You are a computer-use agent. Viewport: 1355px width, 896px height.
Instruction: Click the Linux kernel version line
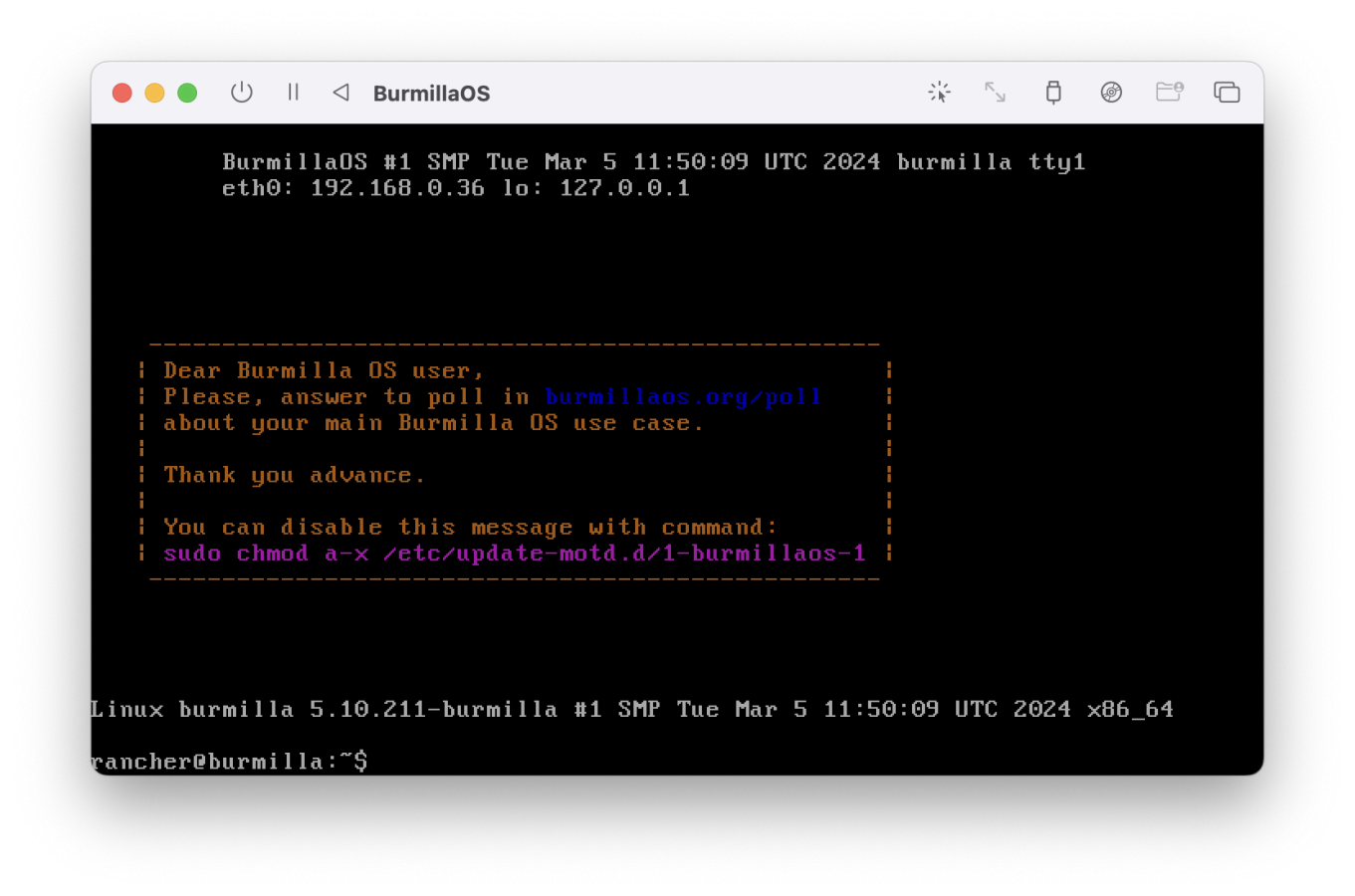(631, 709)
